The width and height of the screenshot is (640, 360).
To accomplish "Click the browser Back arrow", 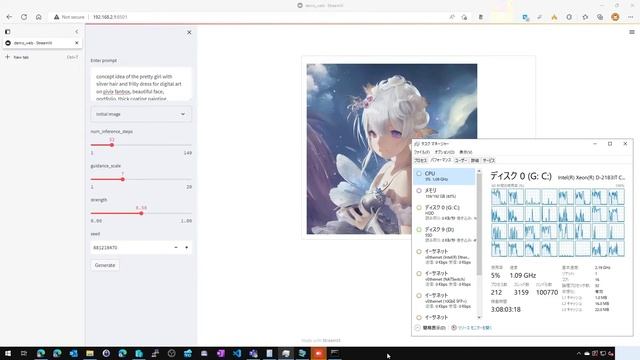I will [x=9, y=17].
